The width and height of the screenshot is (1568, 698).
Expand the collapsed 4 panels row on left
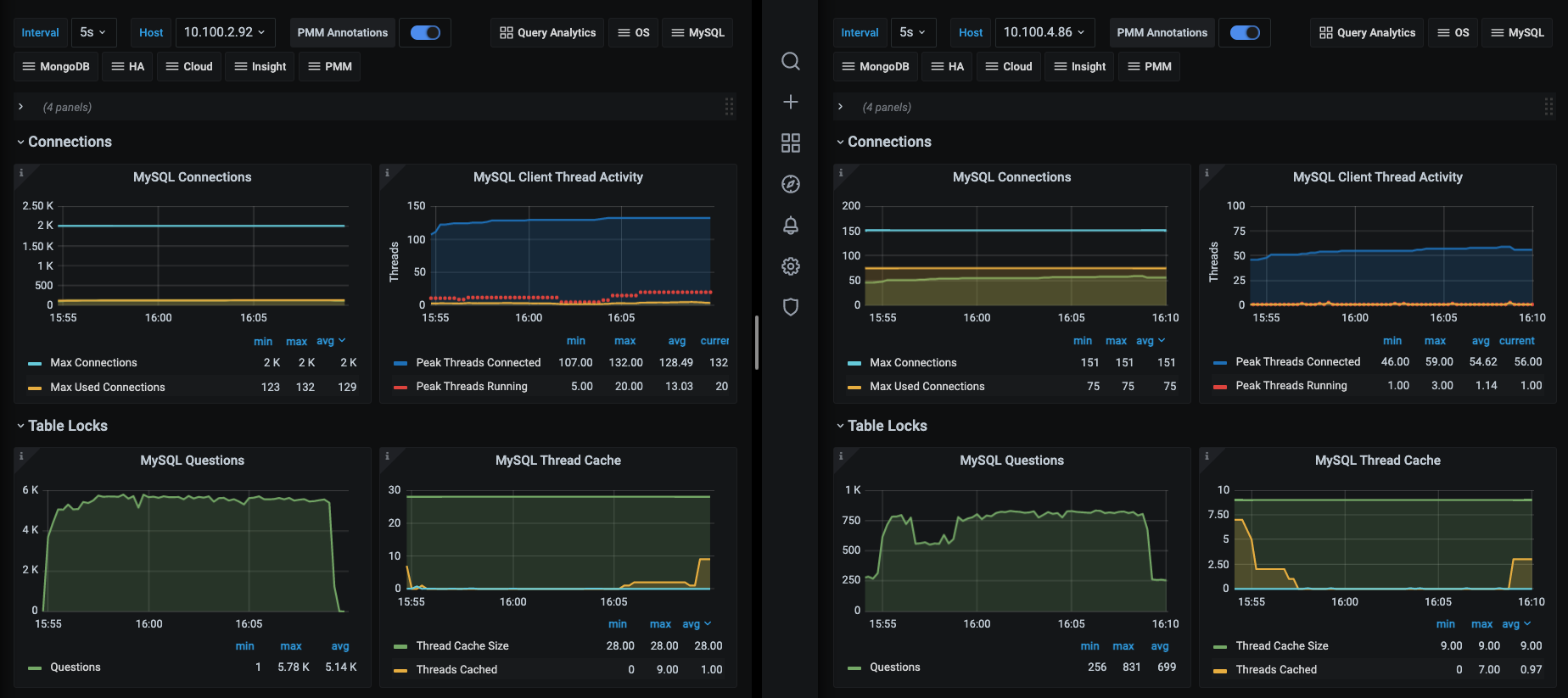point(21,107)
